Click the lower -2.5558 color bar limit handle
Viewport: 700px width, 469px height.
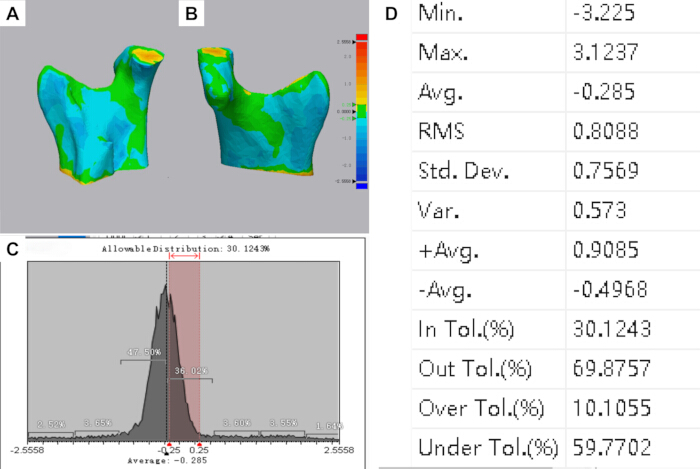click(x=354, y=181)
